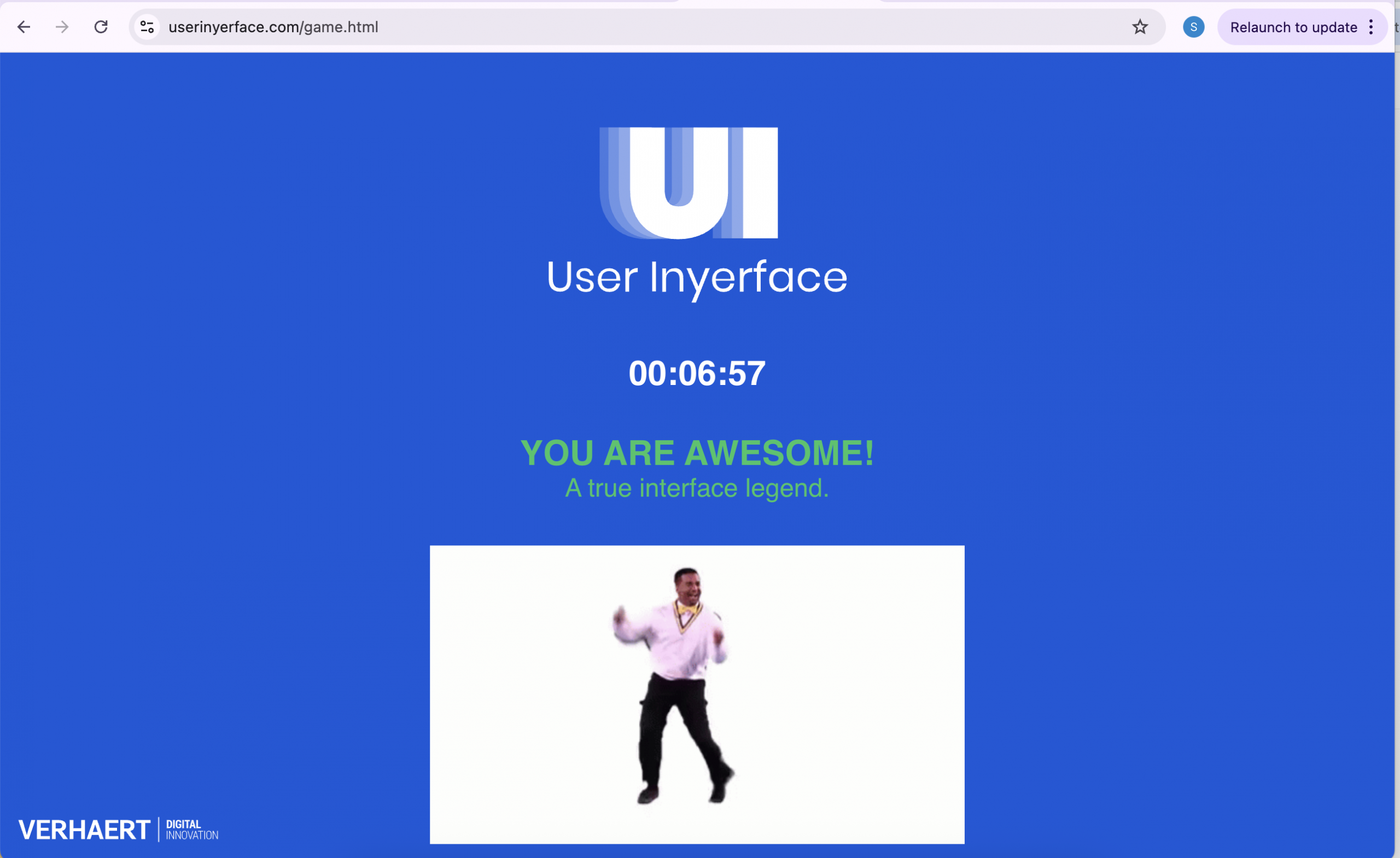This screenshot has height=858, width=1400.
Task: Reload the current page
Action: point(101,27)
